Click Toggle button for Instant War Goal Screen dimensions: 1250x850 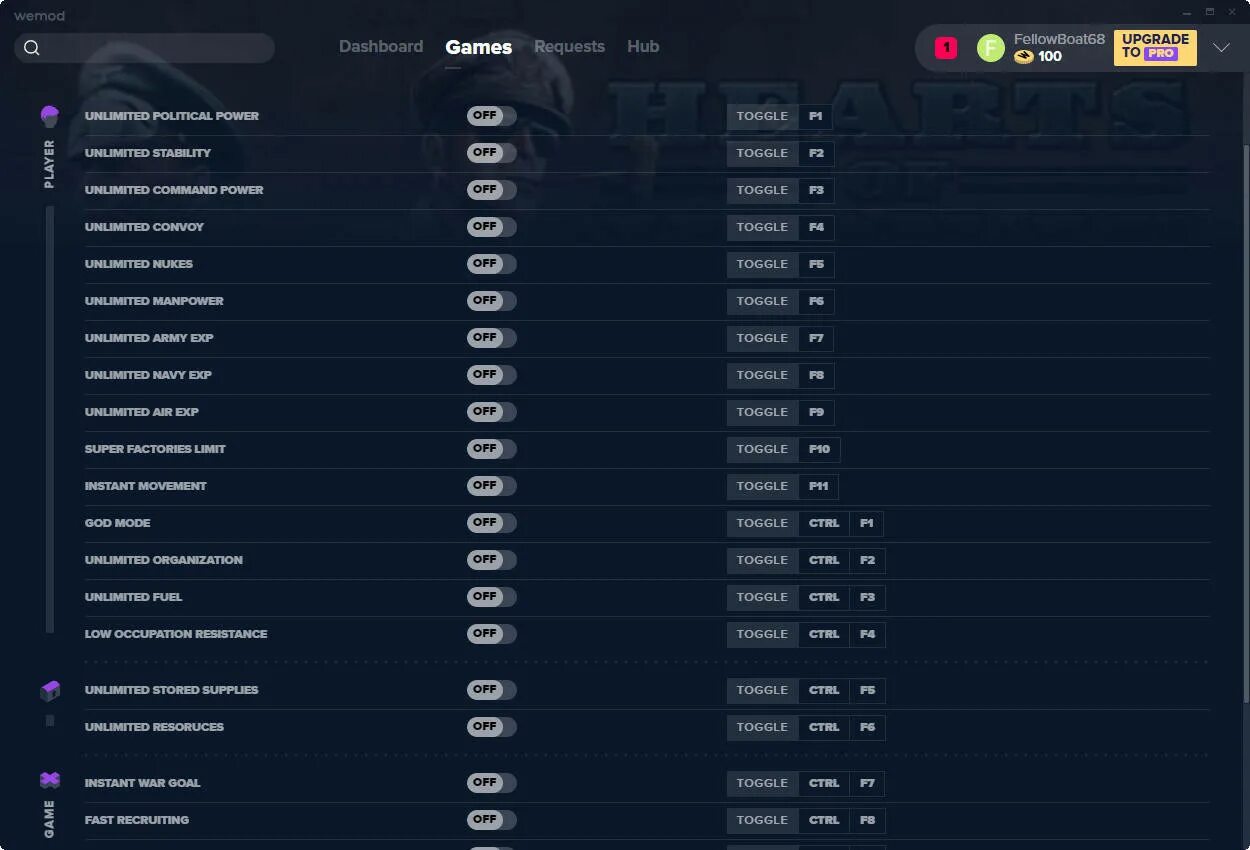pos(762,783)
